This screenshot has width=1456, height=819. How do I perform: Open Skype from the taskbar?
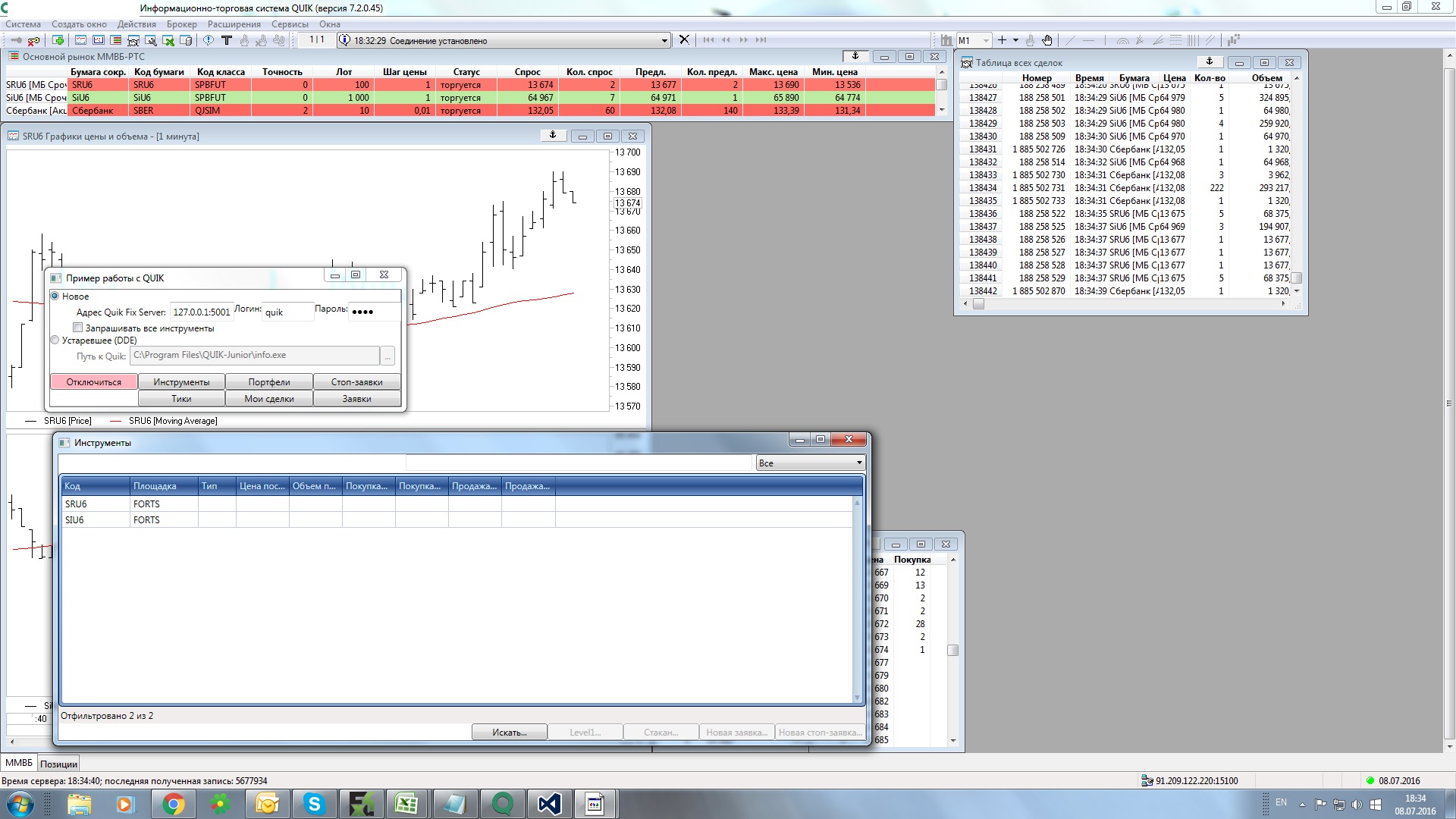pos(314,804)
